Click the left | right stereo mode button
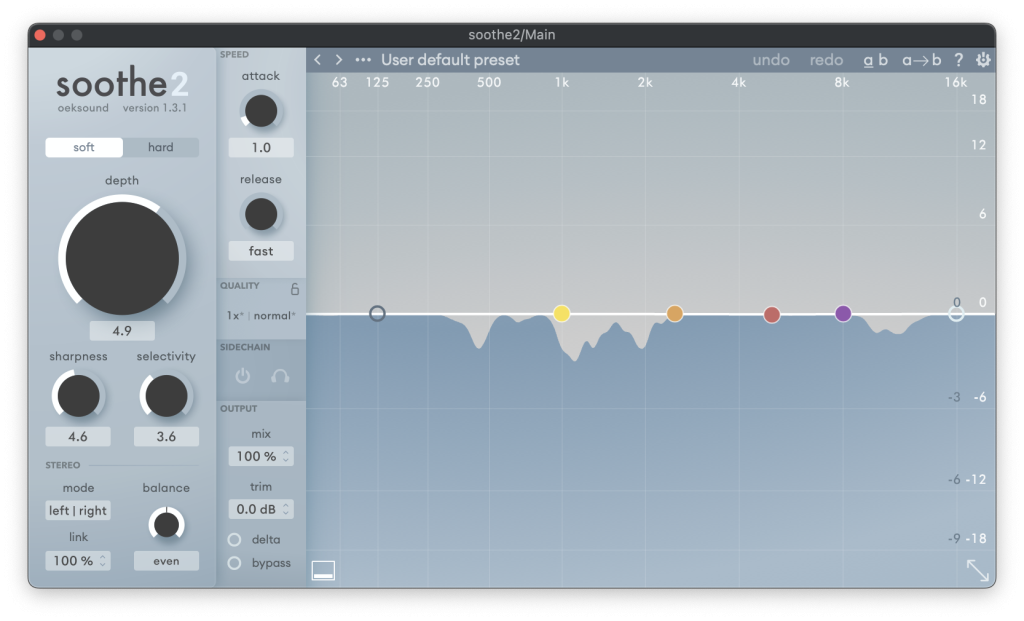The width and height of the screenshot is (1024, 621). point(78,511)
